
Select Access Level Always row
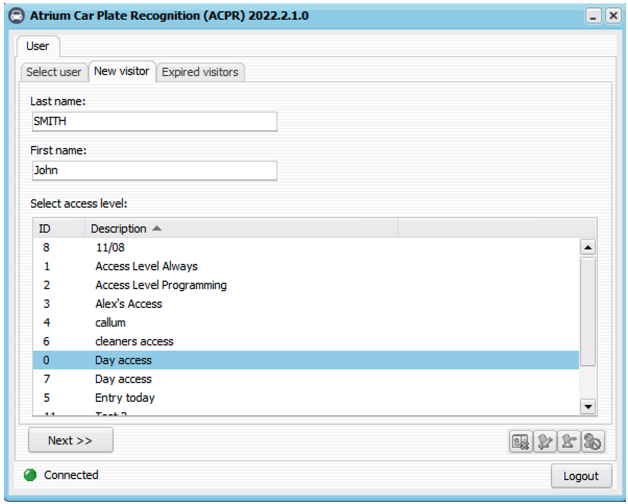tap(306, 266)
